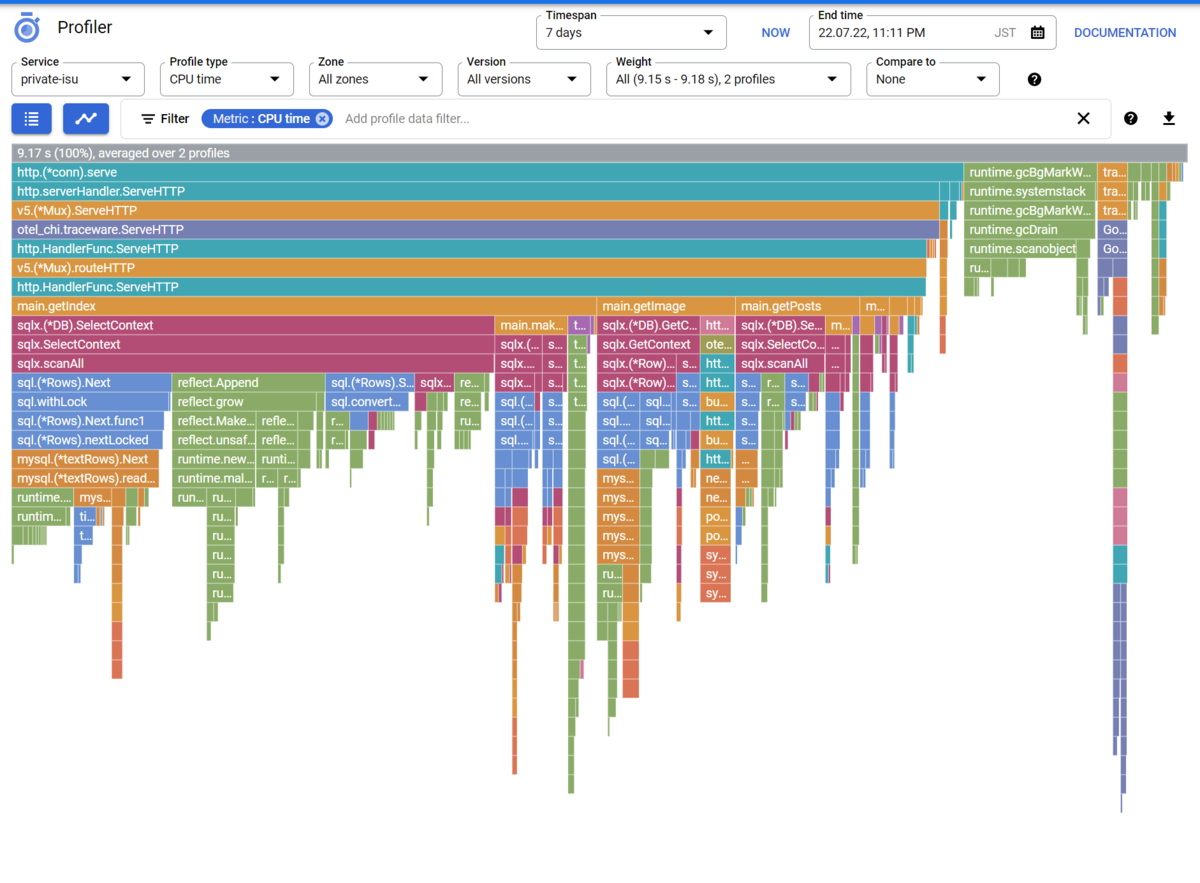Switch to the focused function list view
This screenshot has height=883, width=1200.
tap(32, 118)
